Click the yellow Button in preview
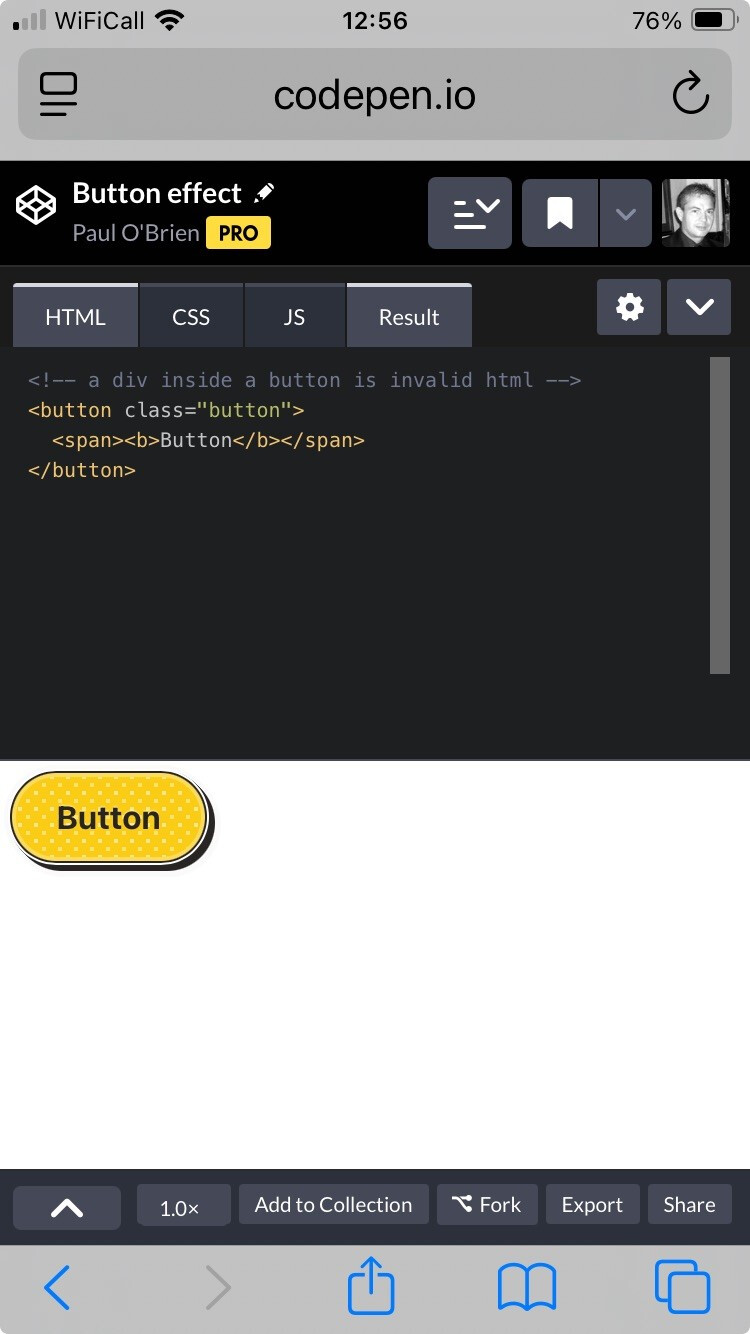This screenshot has height=1334, width=750. [110, 819]
